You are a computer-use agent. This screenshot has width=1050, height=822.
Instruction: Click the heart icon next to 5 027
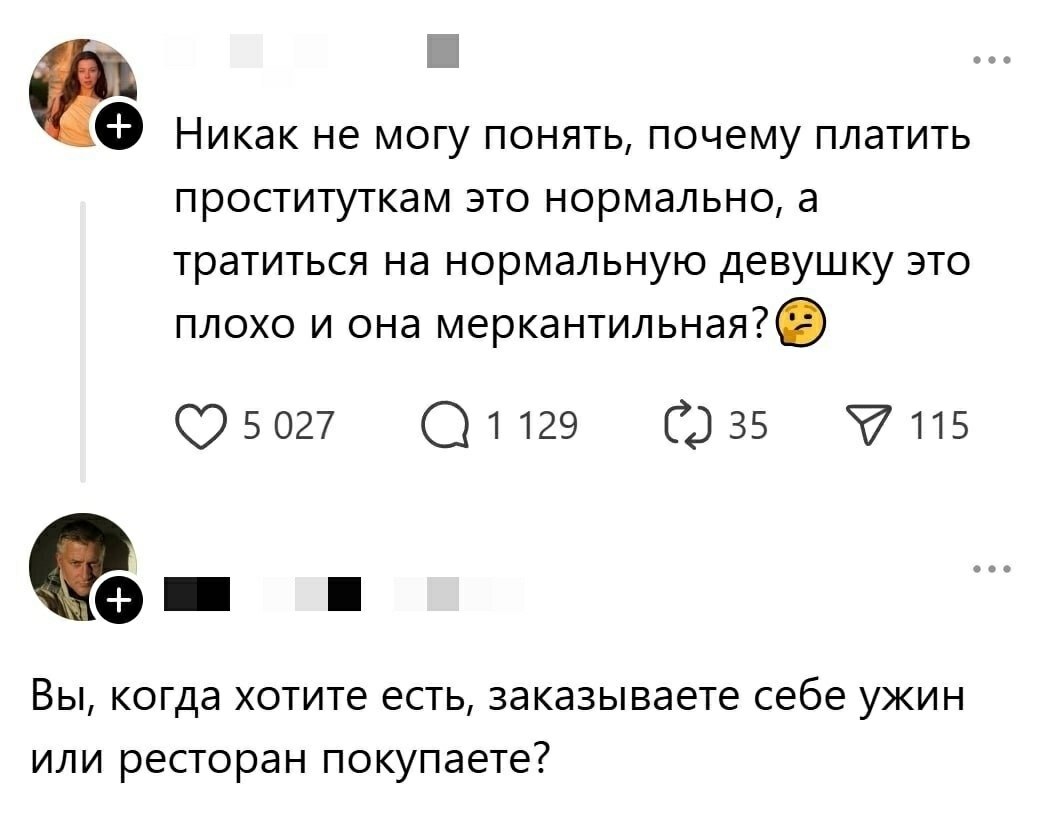click(x=200, y=425)
